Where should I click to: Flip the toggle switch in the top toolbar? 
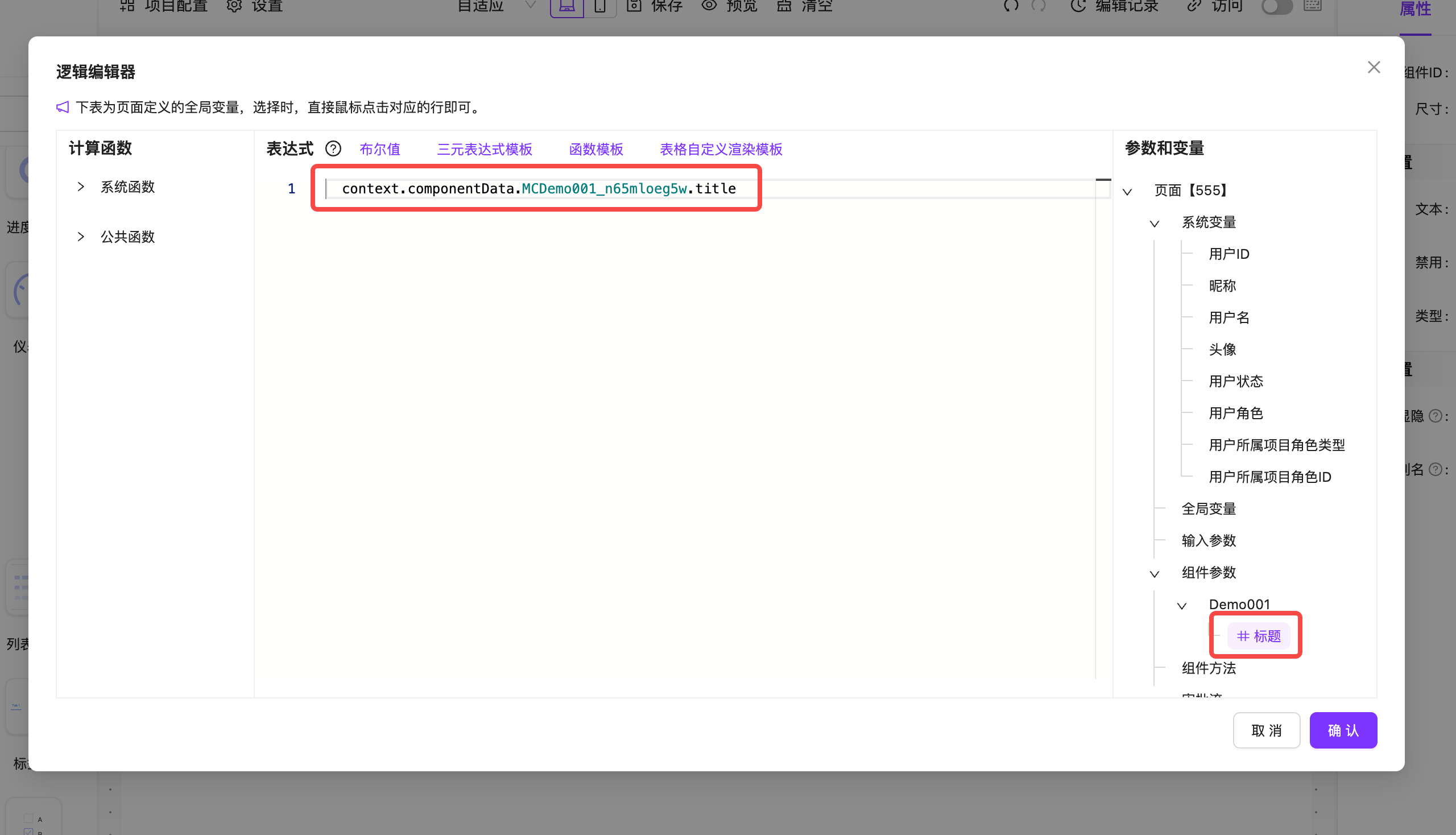(x=1276, y=7)
